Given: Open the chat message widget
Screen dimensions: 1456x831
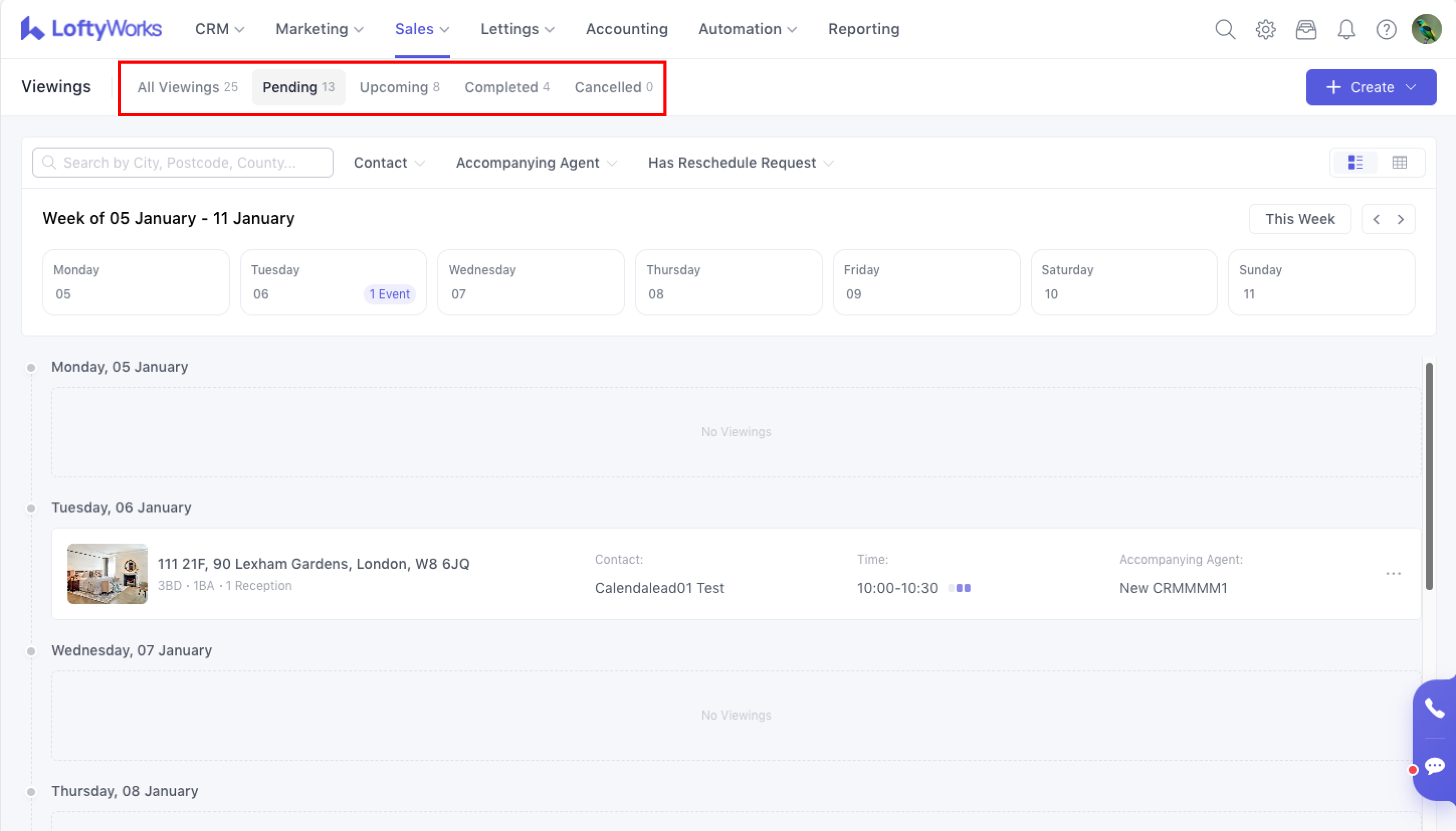Looking at the screenshot, I should (1434, 766).
